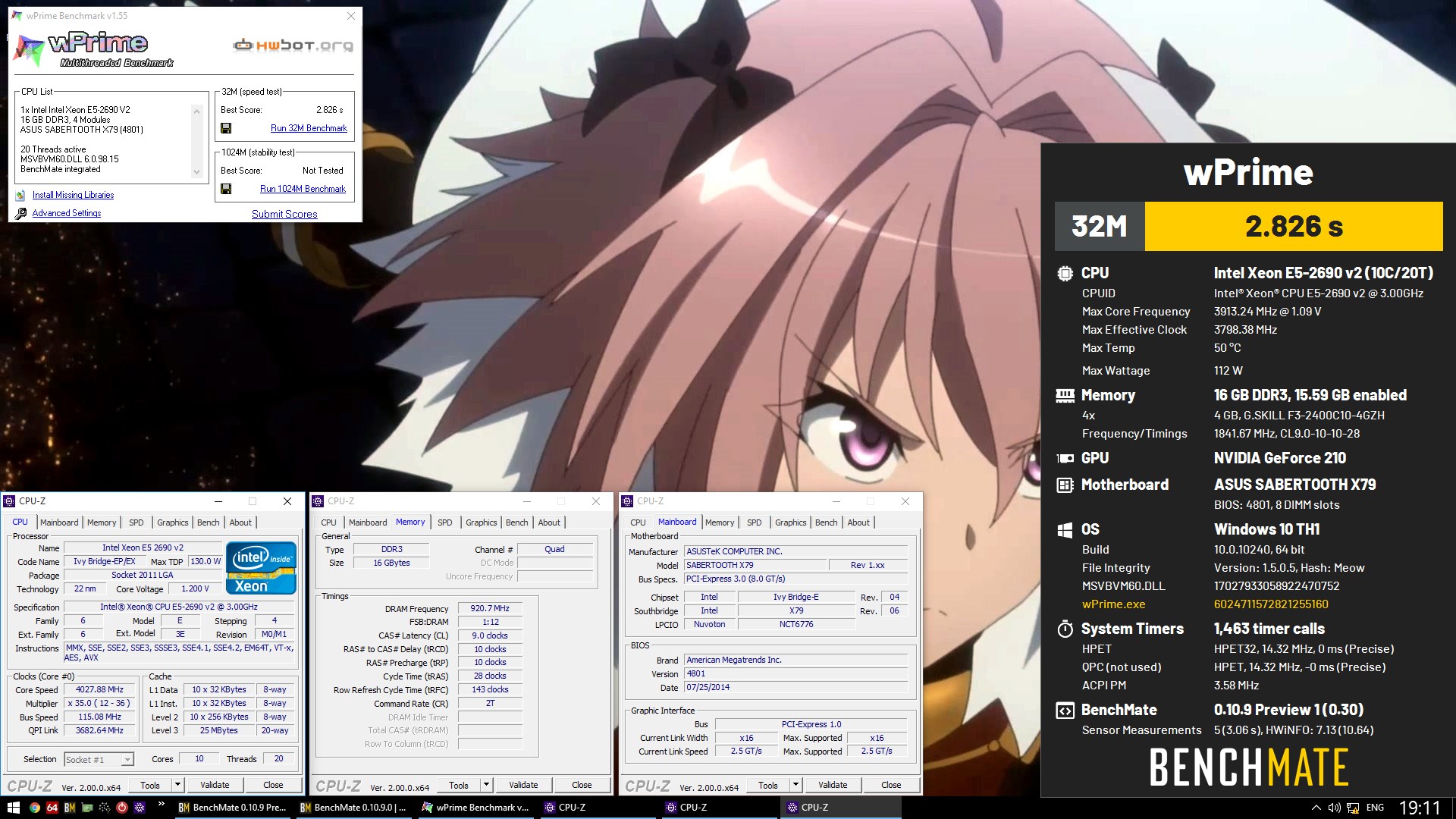Click the green graphics card taskbar icon
The height and width of the screenshot is (819, 1456).
pyautogui.click(x=87, y=808)
